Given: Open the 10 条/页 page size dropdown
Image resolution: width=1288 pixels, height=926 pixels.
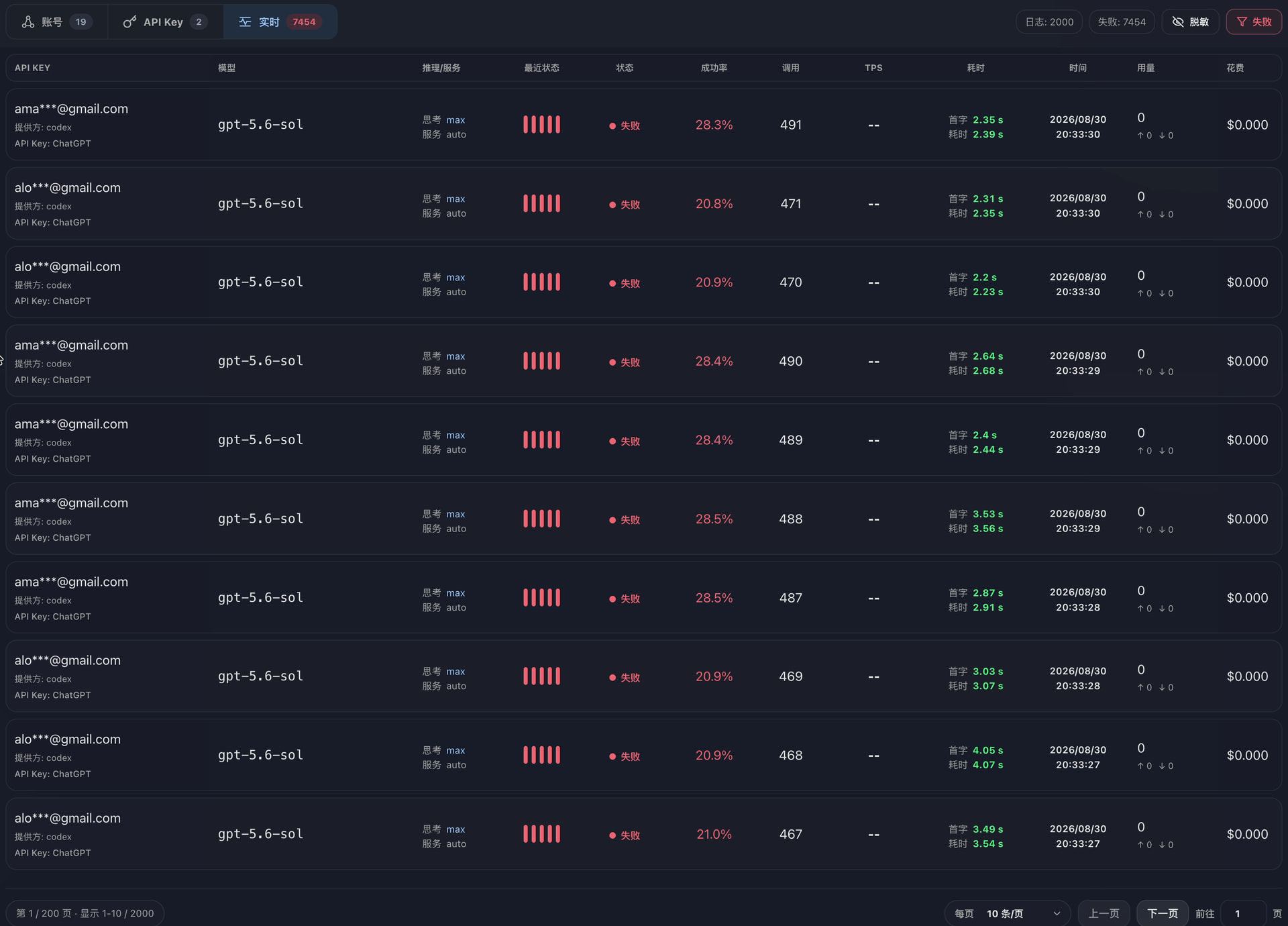Looking at the screenshot, I should (1008, 913).
